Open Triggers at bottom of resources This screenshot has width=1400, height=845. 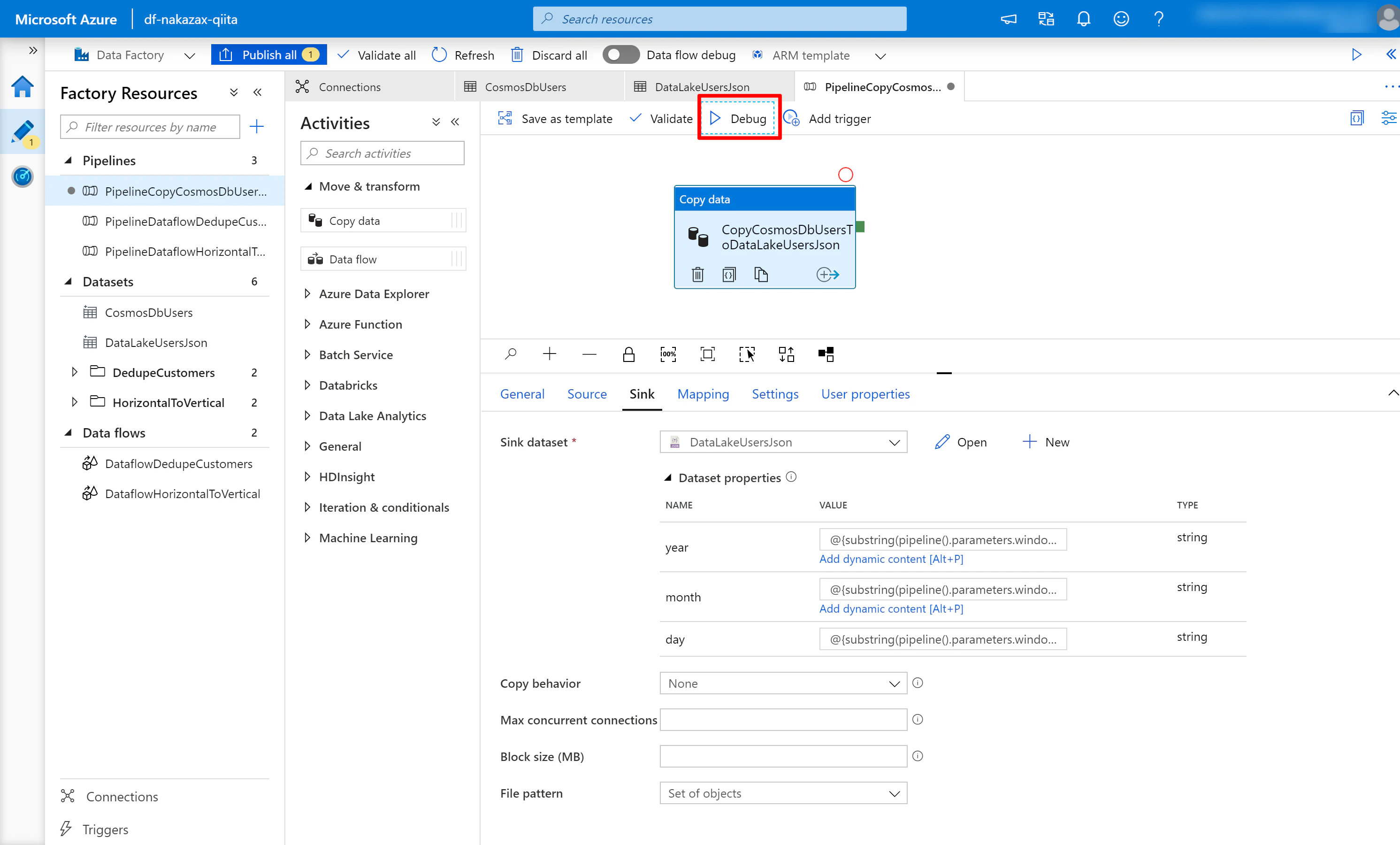(x=95, y=829)
